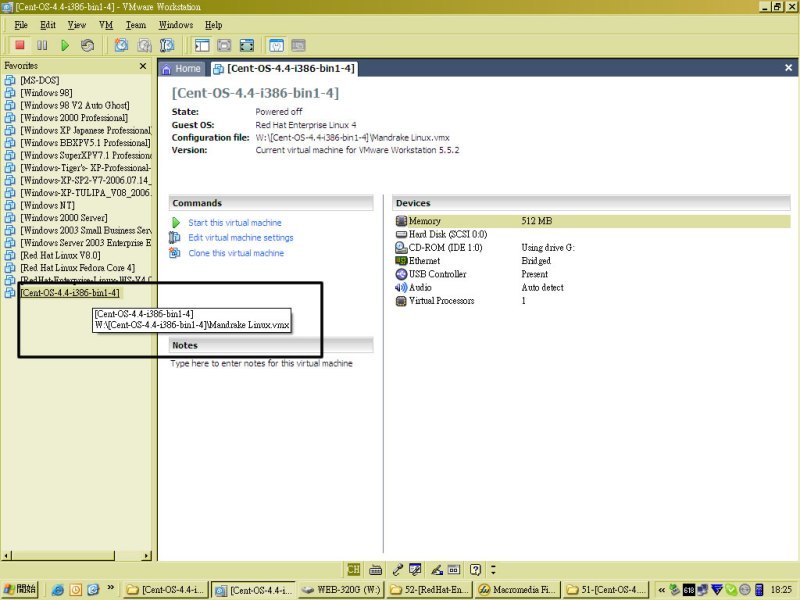Click the Quick Switch toolbar icon

click(224, 45)
